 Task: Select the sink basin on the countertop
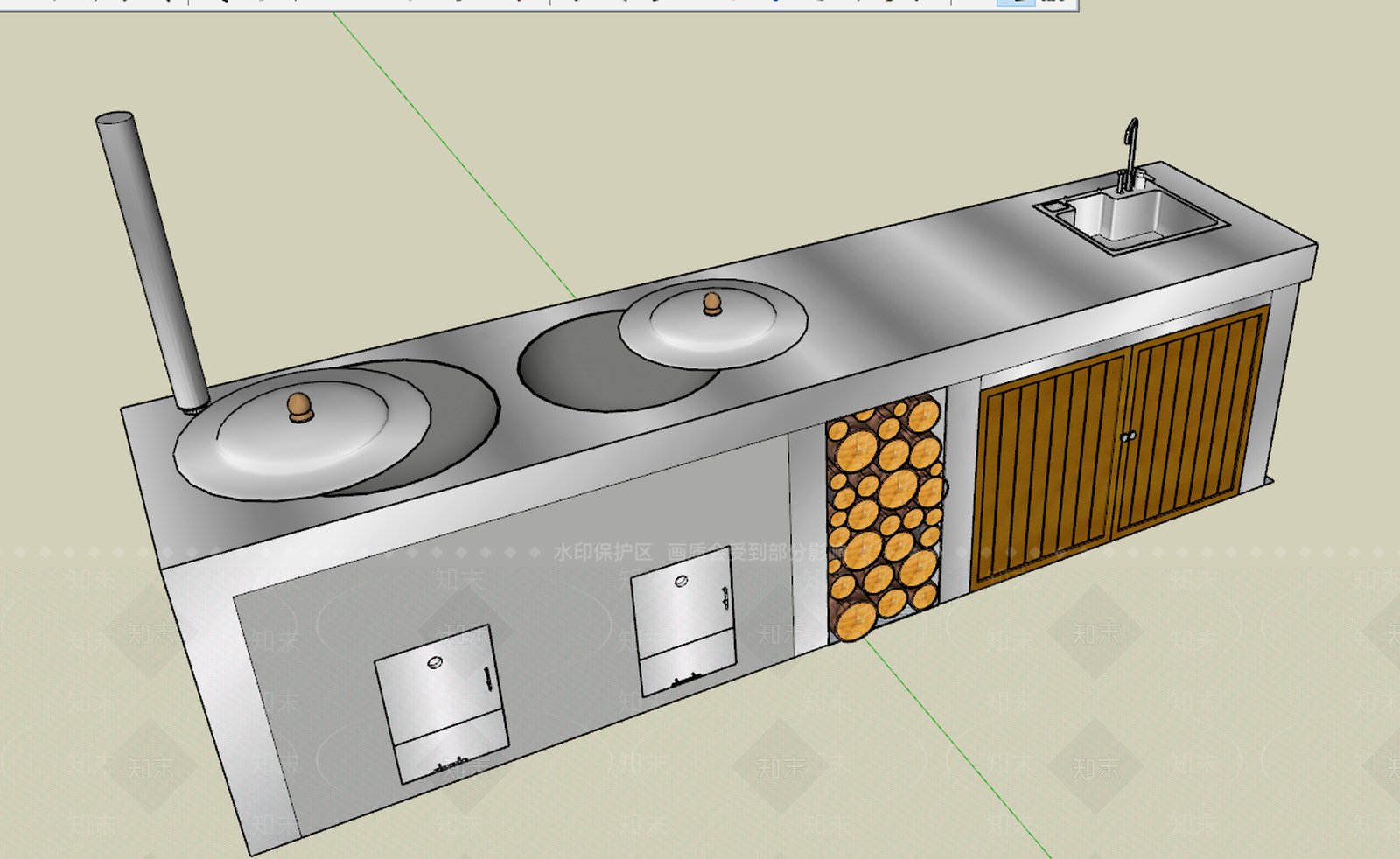1130,215
